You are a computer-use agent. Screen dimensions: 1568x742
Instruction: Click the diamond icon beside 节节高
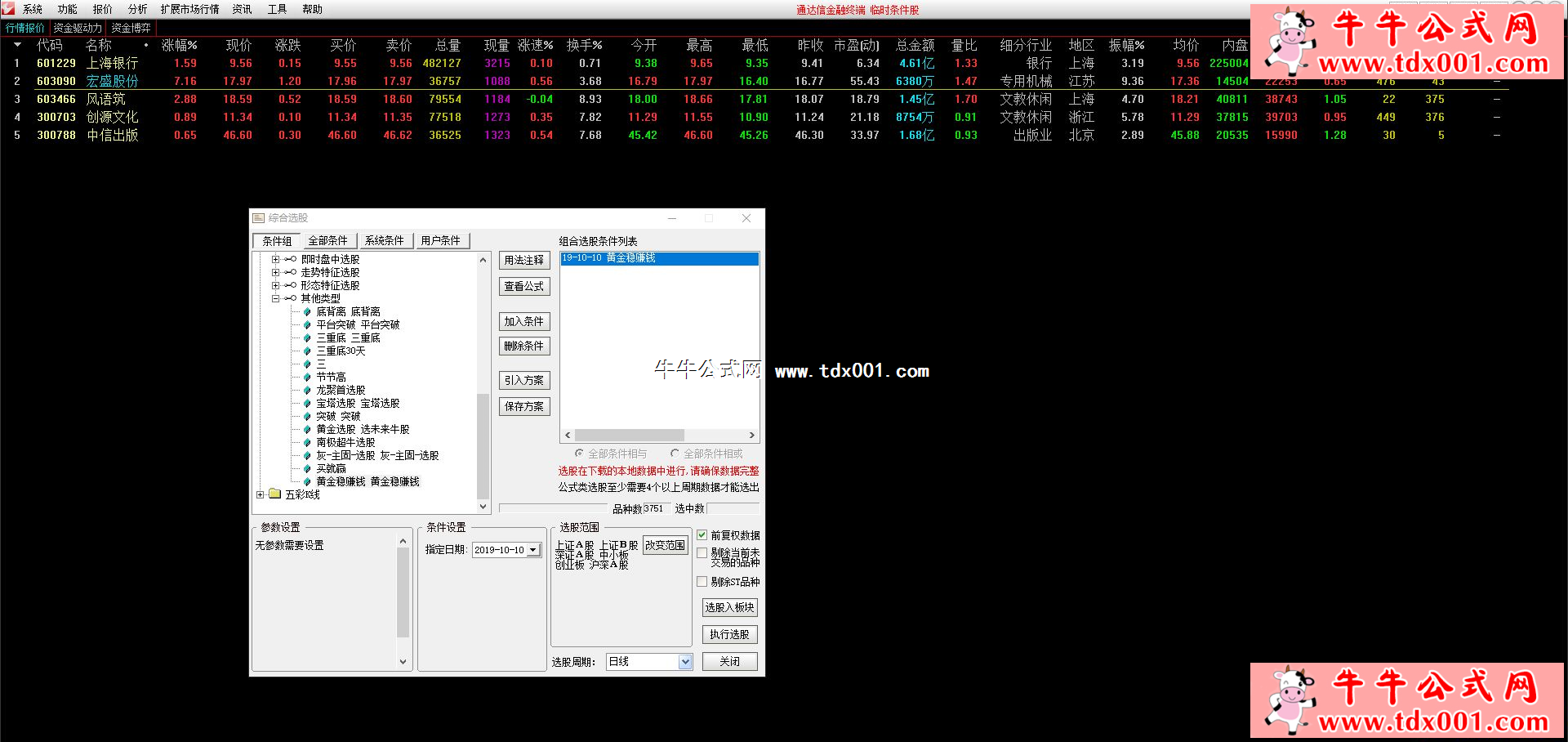(307, 377)
